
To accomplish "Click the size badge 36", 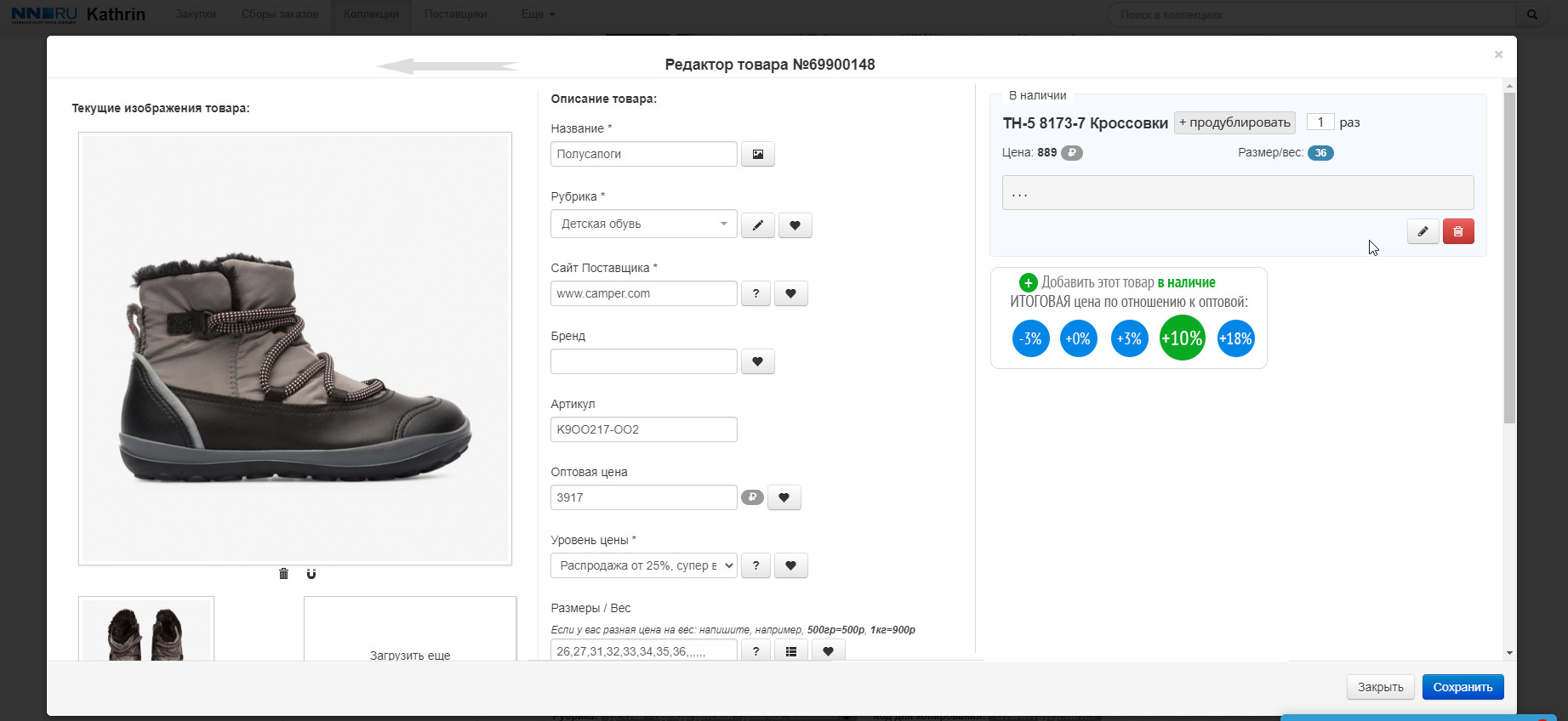I will (x=1320, y=153).
